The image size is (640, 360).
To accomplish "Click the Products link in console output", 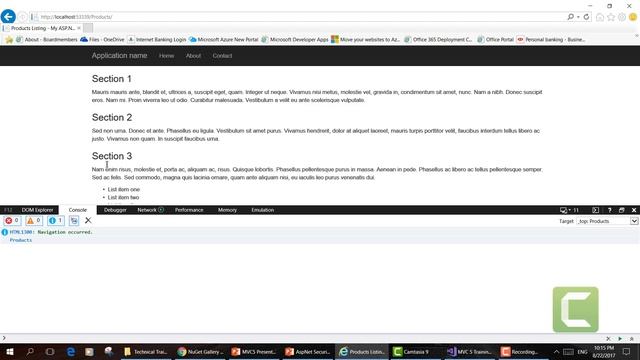I will [21, 240].
